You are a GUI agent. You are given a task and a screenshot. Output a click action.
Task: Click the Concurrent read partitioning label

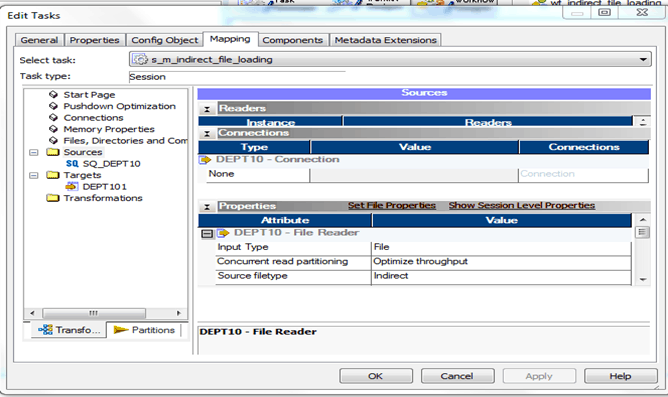coord(282,261)
